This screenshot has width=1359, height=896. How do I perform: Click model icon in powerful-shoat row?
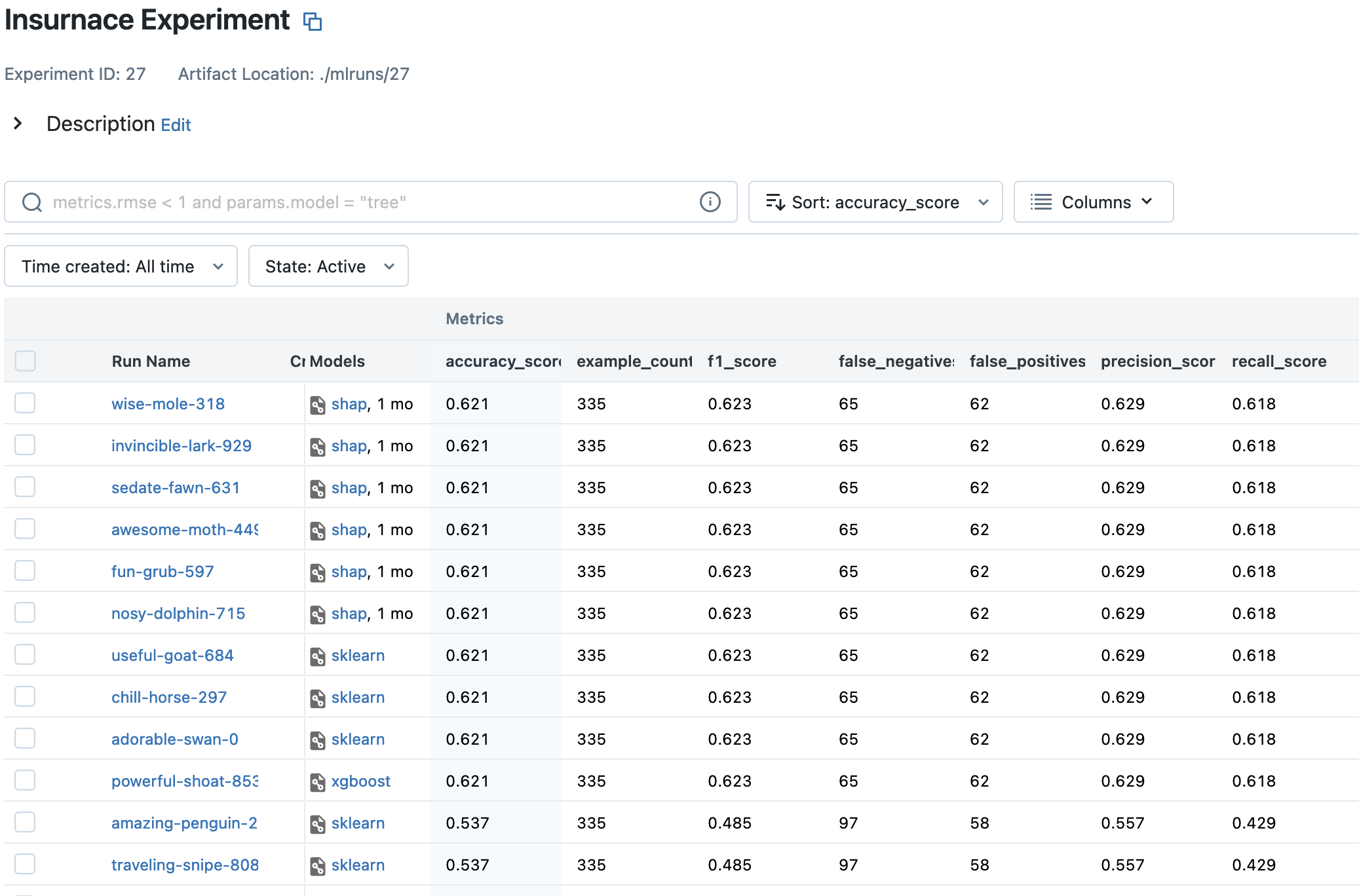(318, 782)
